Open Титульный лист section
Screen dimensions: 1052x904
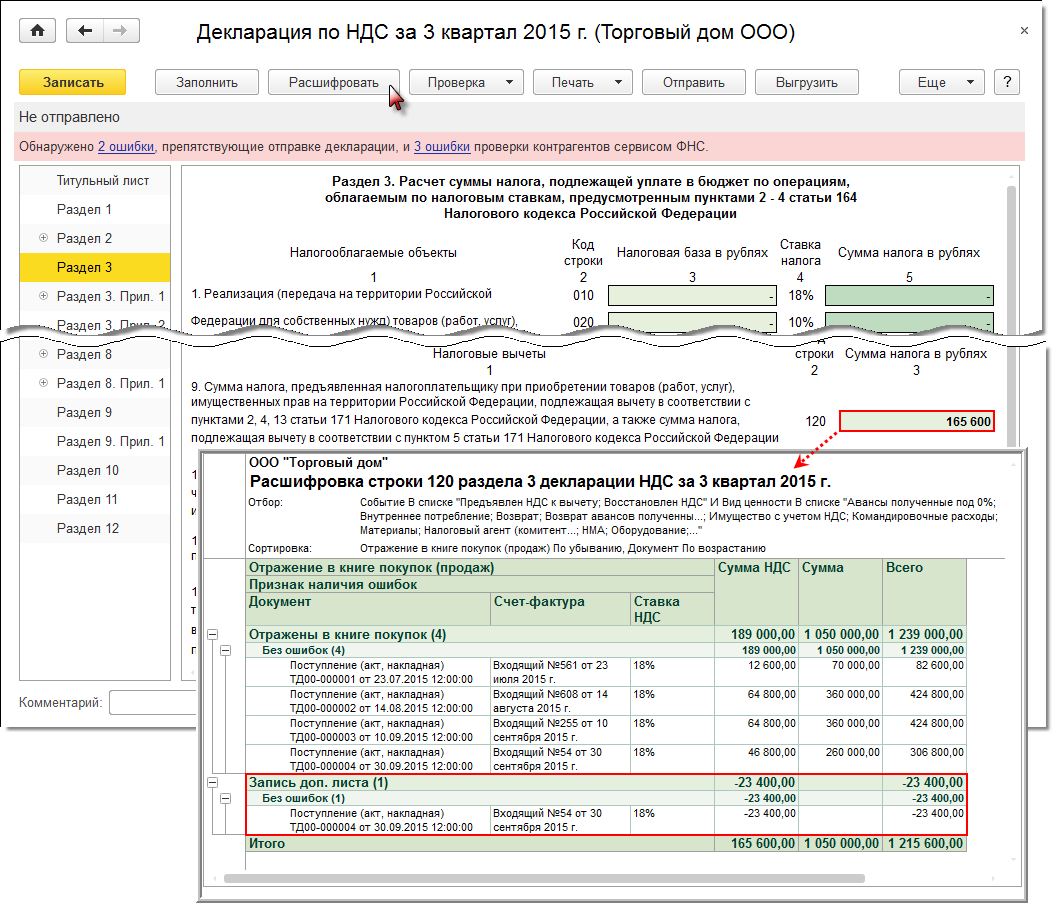pyautogui.click(x=103, y=181)
